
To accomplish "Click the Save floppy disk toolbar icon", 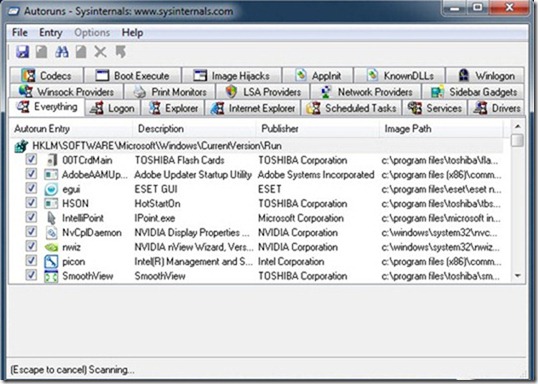I will 22,52.
